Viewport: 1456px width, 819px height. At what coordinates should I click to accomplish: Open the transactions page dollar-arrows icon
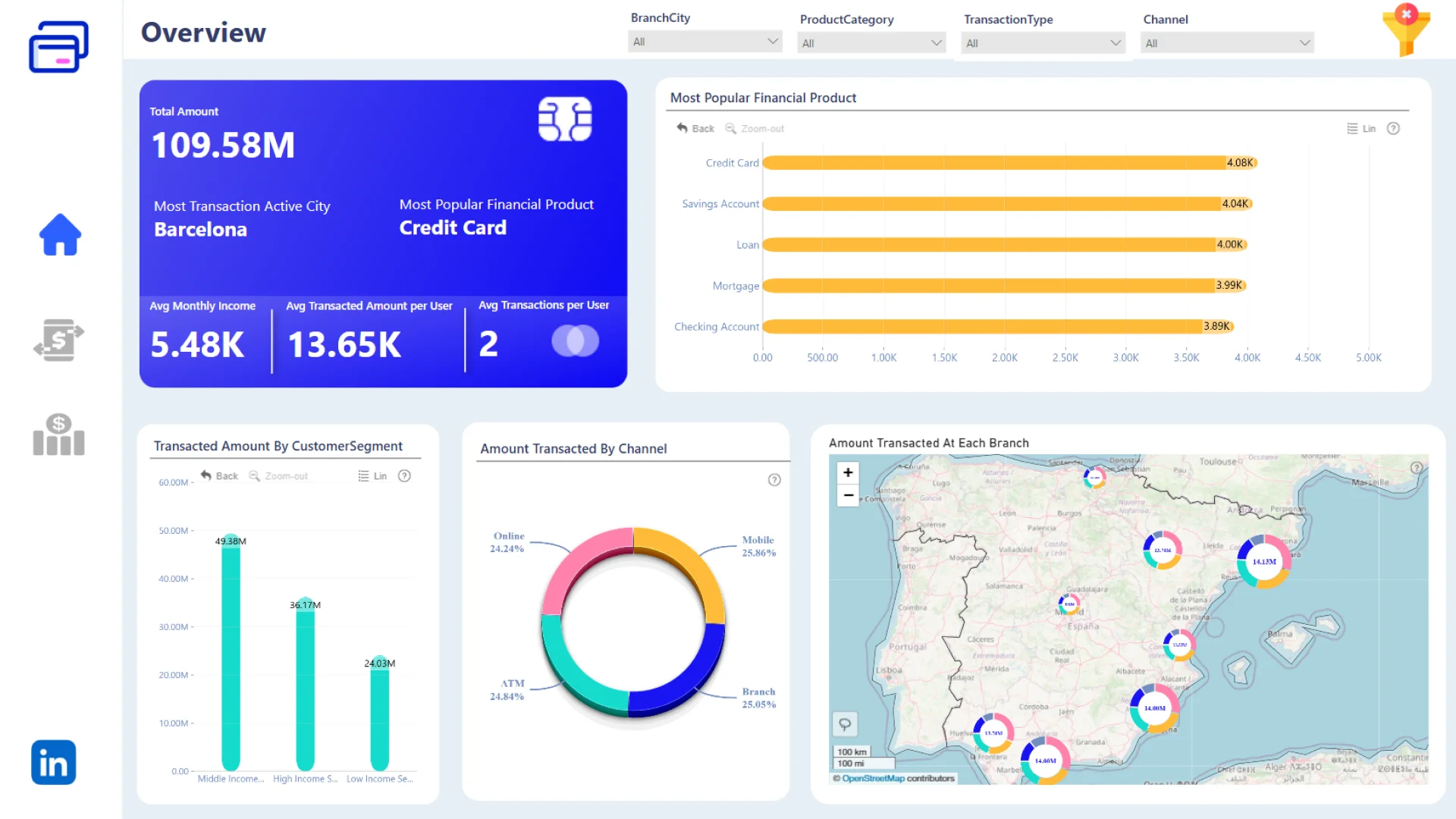[x=58, y=340]
